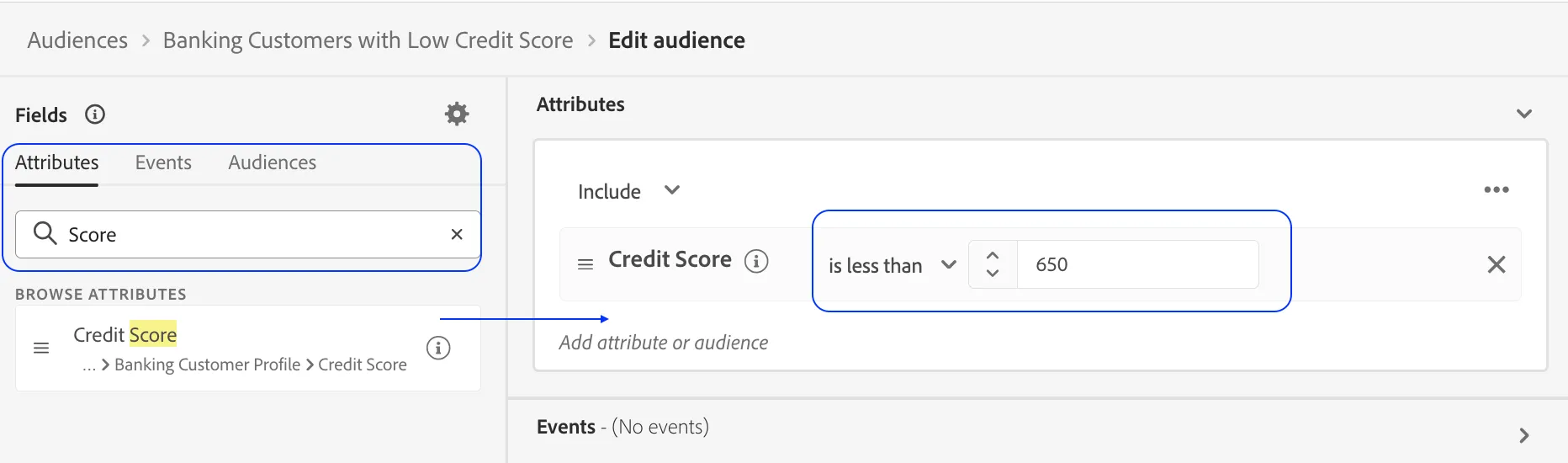Image resolution: width=1568 pixels, height=463 pixels.
Task: Click the BROWSE ATTRIBUTES heading
Action: pos(101,294)
